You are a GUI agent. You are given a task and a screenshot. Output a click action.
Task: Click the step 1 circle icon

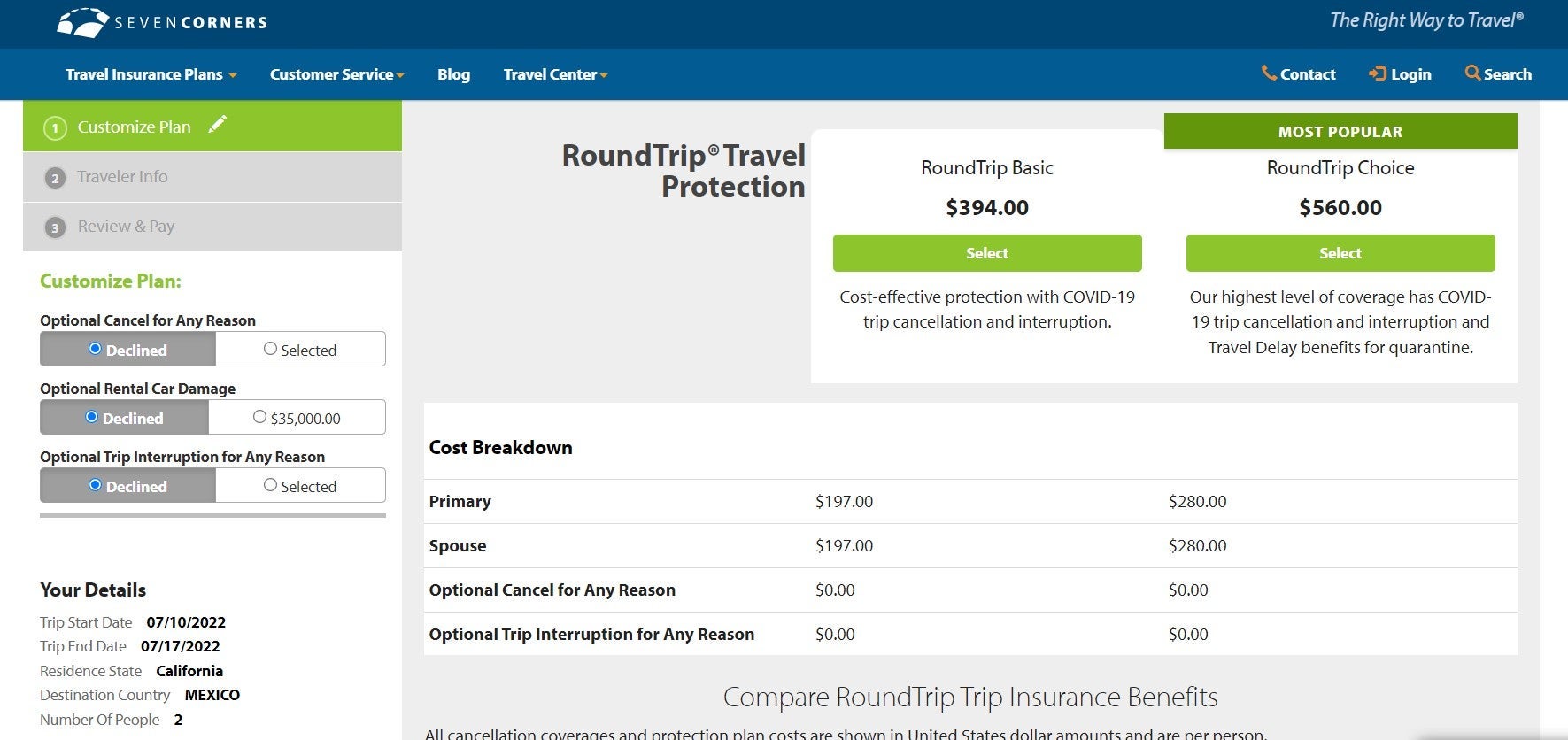point(55,128)
